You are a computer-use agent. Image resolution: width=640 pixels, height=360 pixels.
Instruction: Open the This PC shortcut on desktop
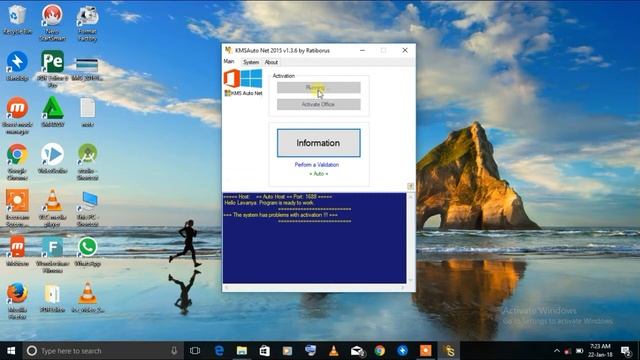(87, 208)
